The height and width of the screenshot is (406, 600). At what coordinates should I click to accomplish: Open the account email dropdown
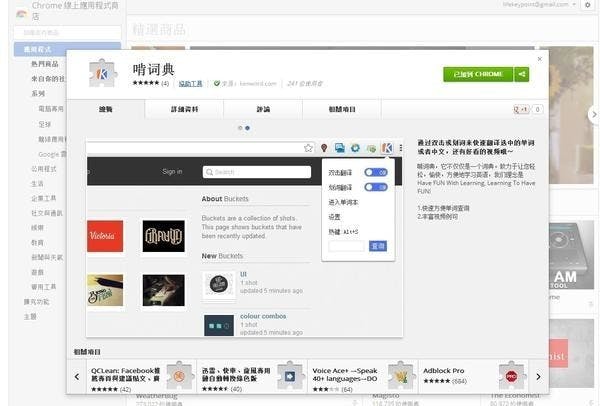tap(540, 5)
